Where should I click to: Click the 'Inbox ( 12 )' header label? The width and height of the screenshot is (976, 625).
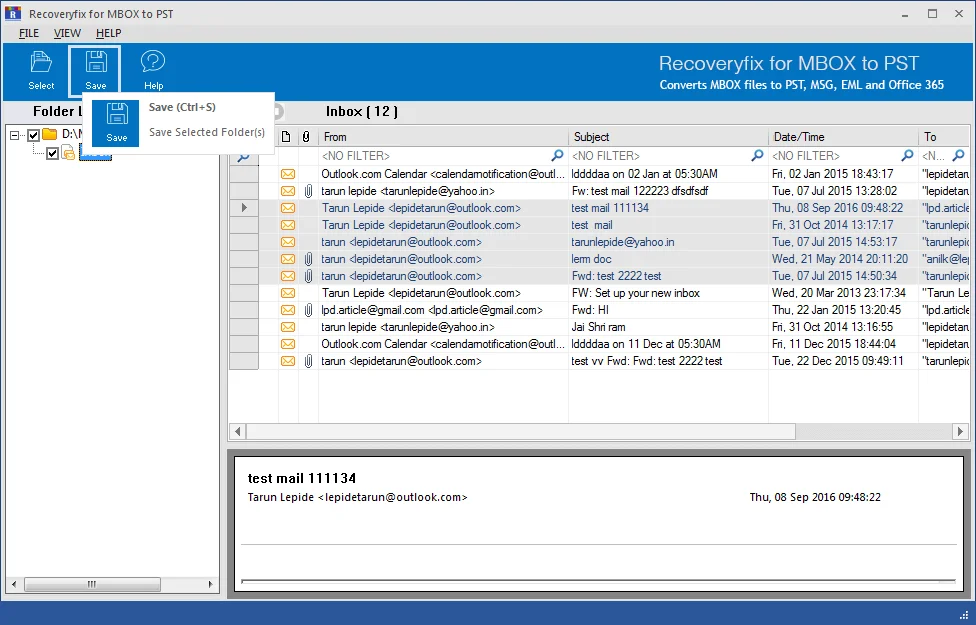[x=362, y=111]
